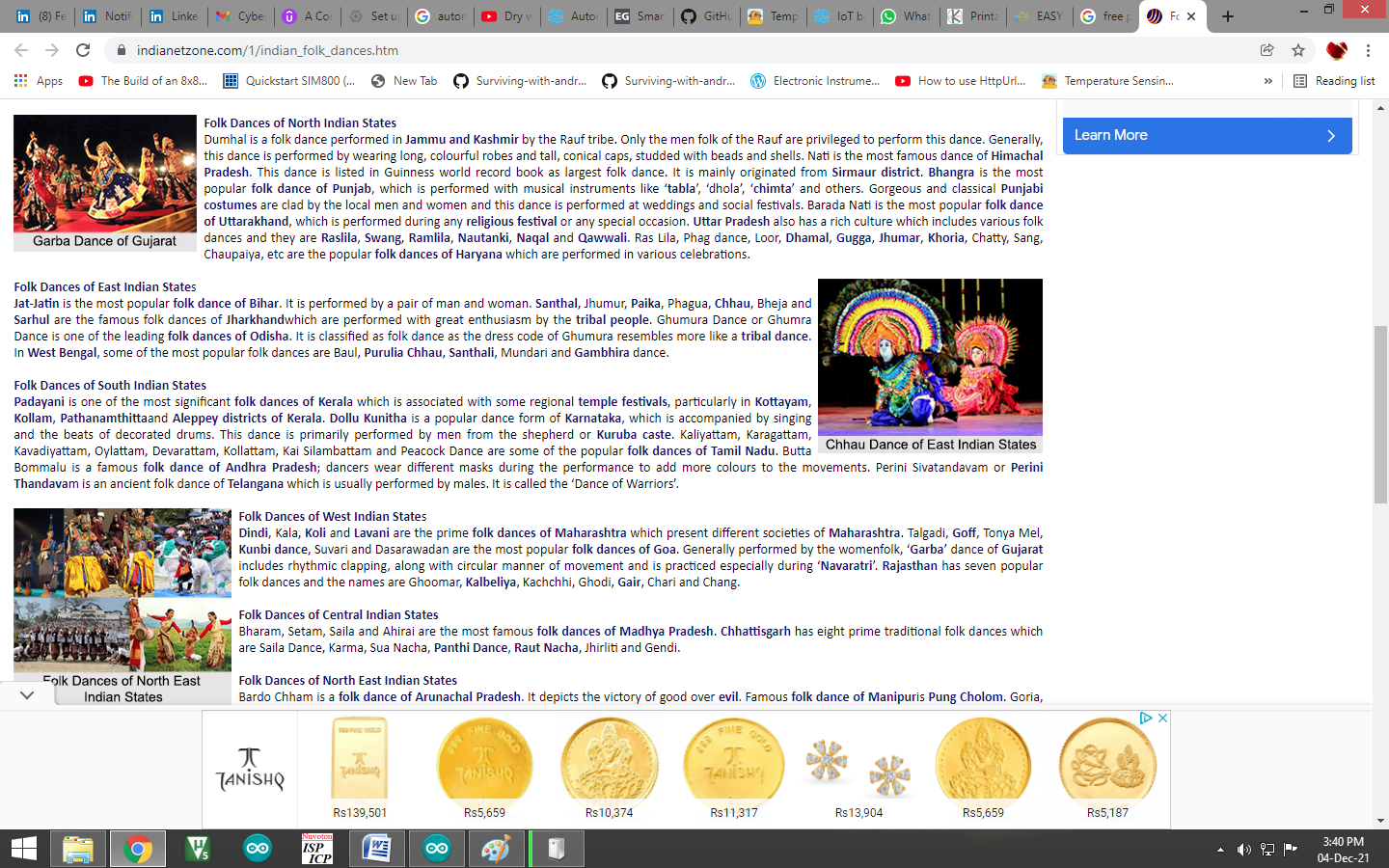1389x868 pixels.
Task: Click Learn More ad button
Action: pyautogui.click(x=1207, y=135)
